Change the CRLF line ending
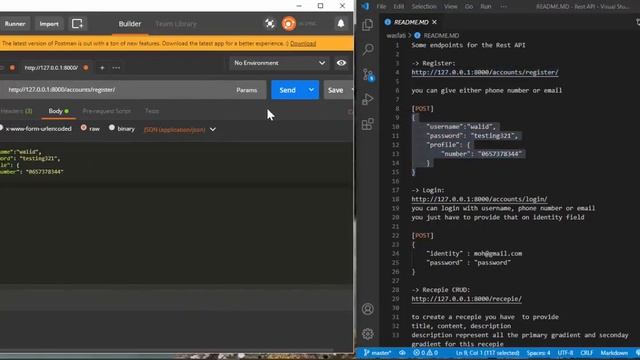This screenshot has width=640, height=360. 587,353
